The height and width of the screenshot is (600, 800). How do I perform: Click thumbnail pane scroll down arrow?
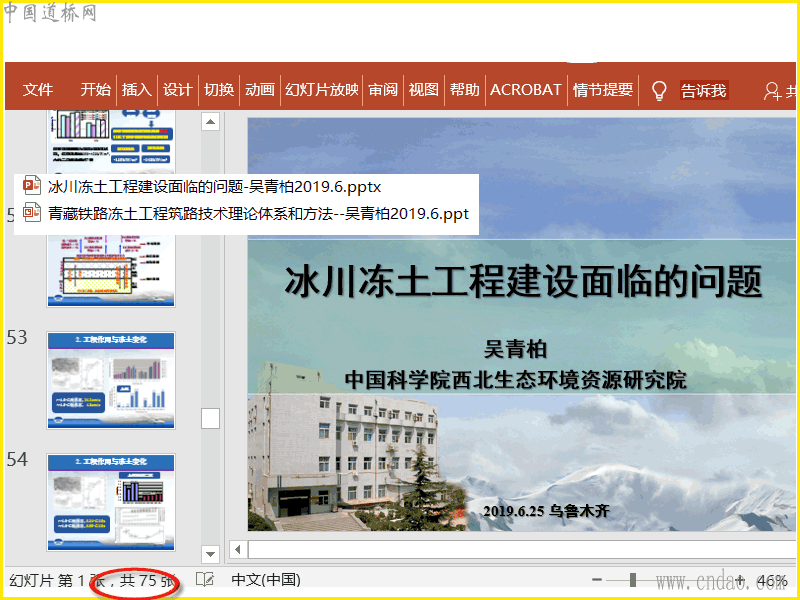211,554
